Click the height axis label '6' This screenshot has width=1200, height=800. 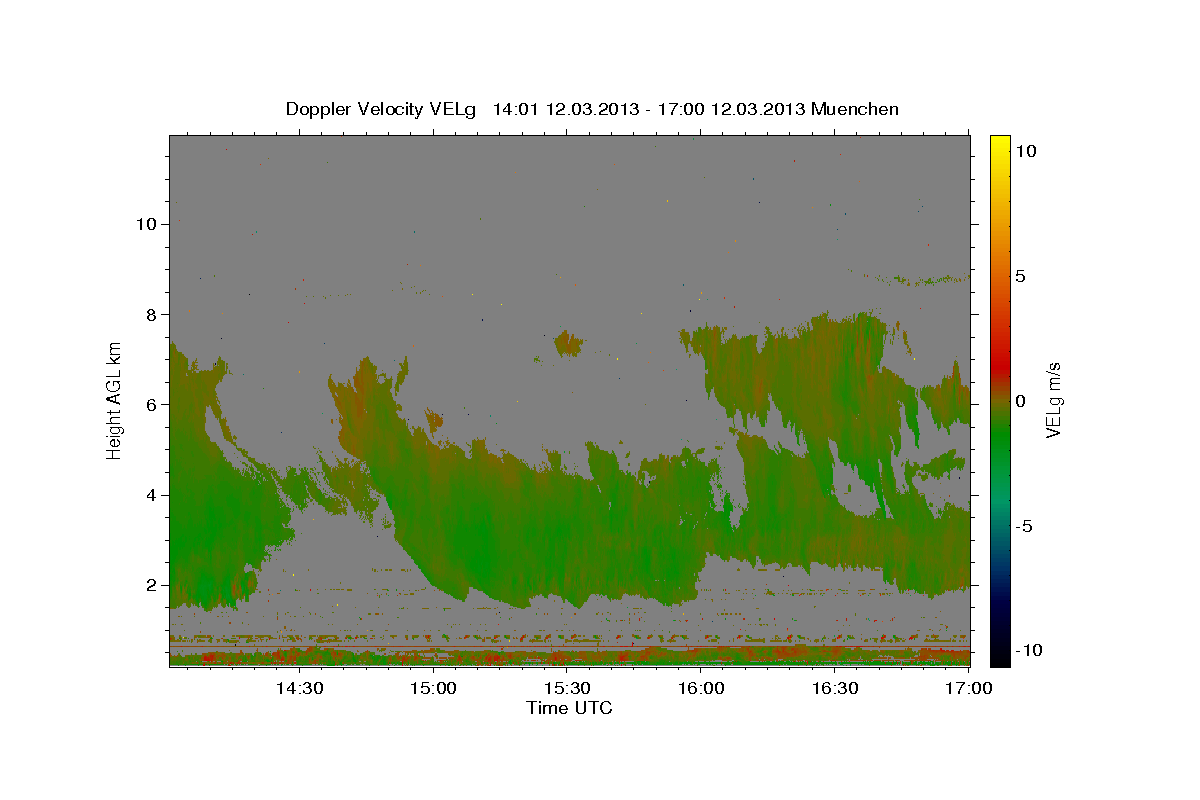point(152,404)
